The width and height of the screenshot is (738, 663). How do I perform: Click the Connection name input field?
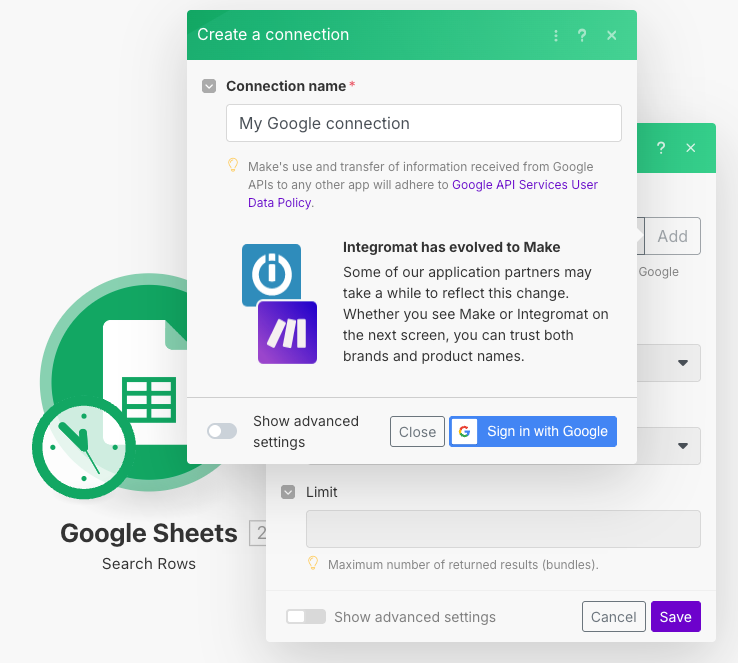coord(424,123)
